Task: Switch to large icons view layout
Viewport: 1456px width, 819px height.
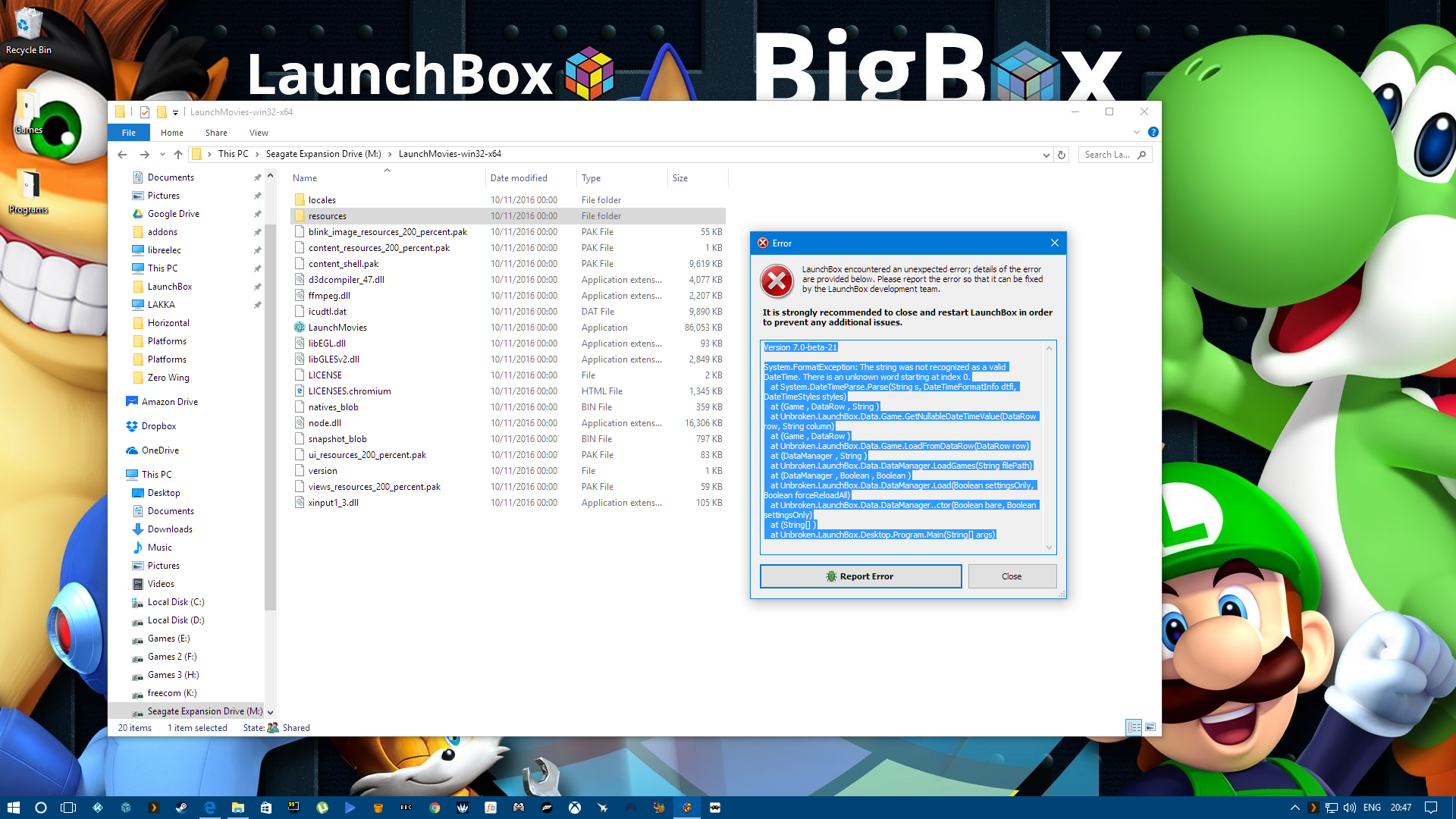Action: tap(1150, 727)
